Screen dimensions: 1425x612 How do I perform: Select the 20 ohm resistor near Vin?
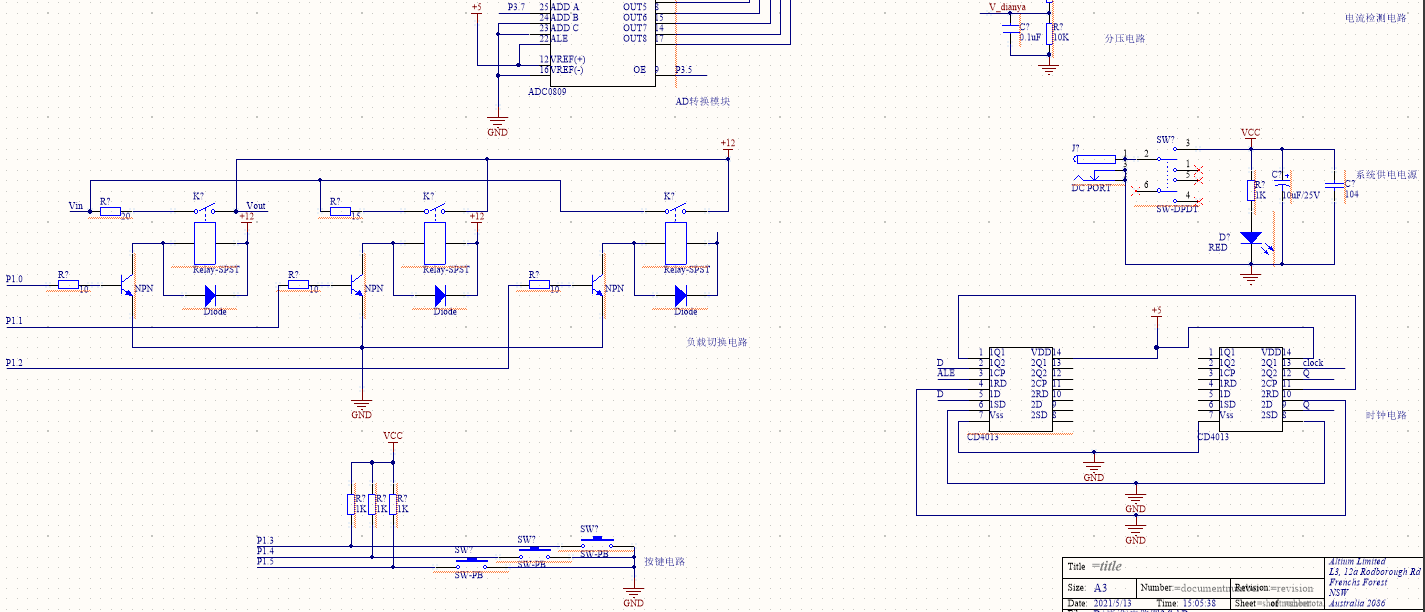[110, 212]
